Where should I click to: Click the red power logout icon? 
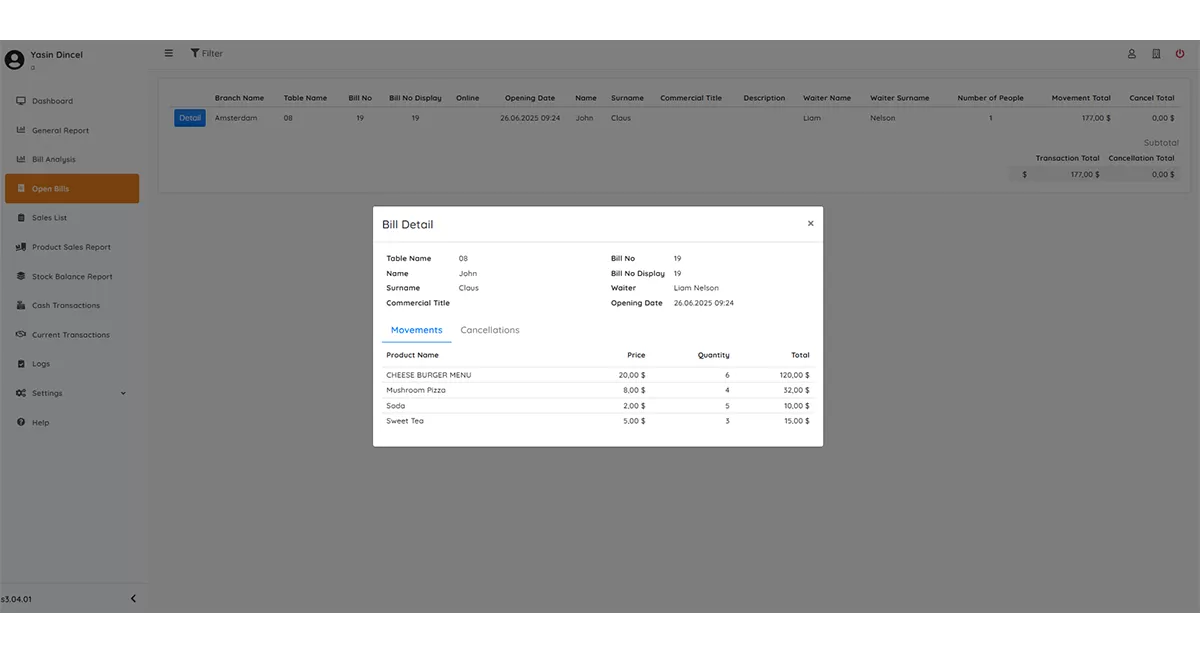(x=1180, y=54)
